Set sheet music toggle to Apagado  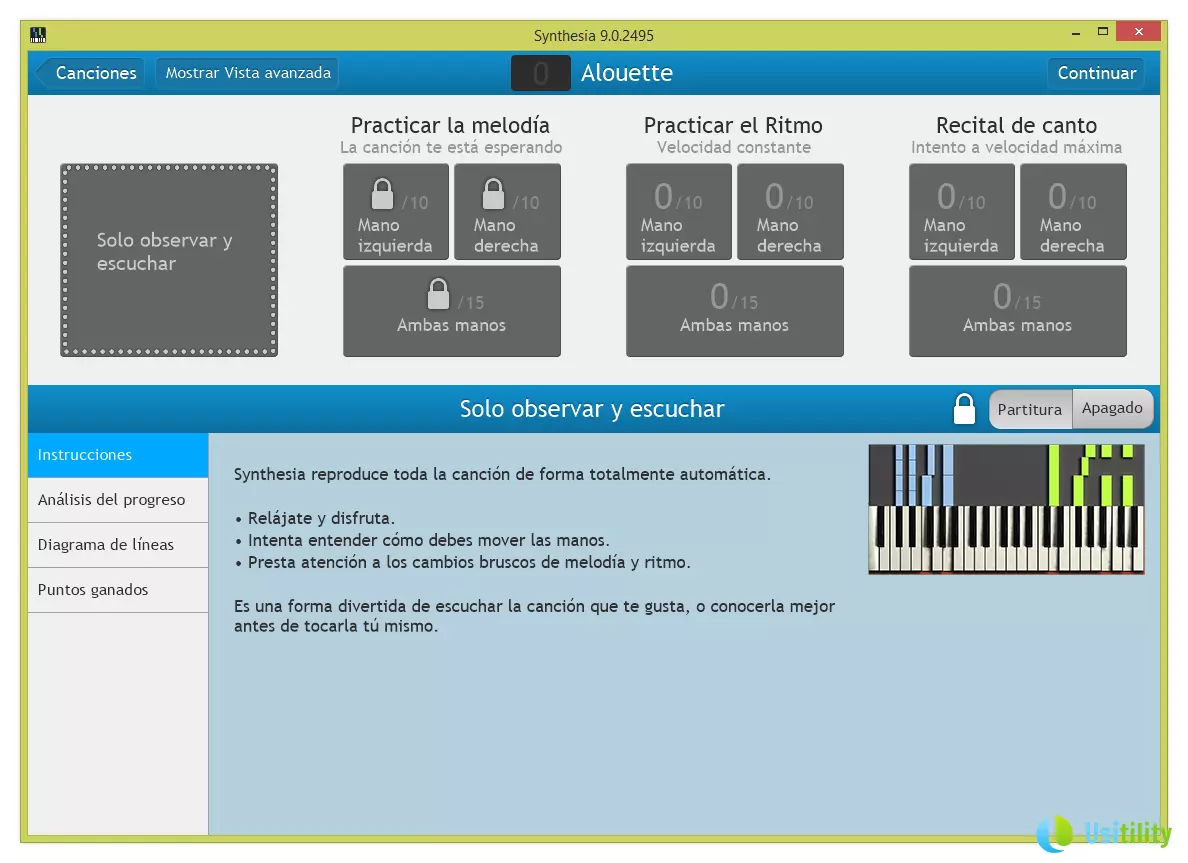click(x=1112, y=408)
